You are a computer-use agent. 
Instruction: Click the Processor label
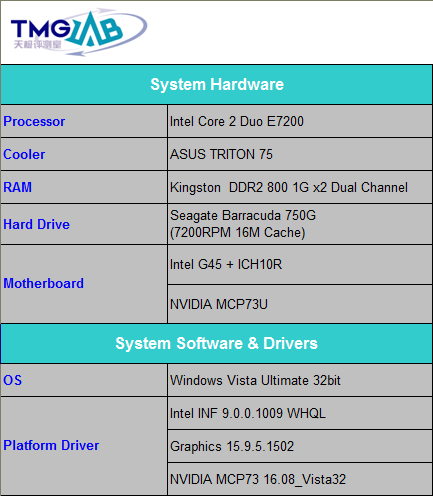[x=34, y=121]
